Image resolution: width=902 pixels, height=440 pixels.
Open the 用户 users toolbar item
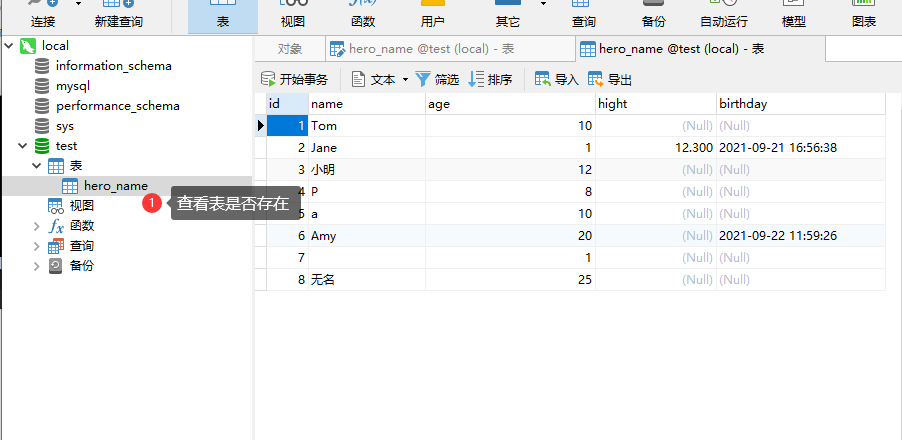433,16
